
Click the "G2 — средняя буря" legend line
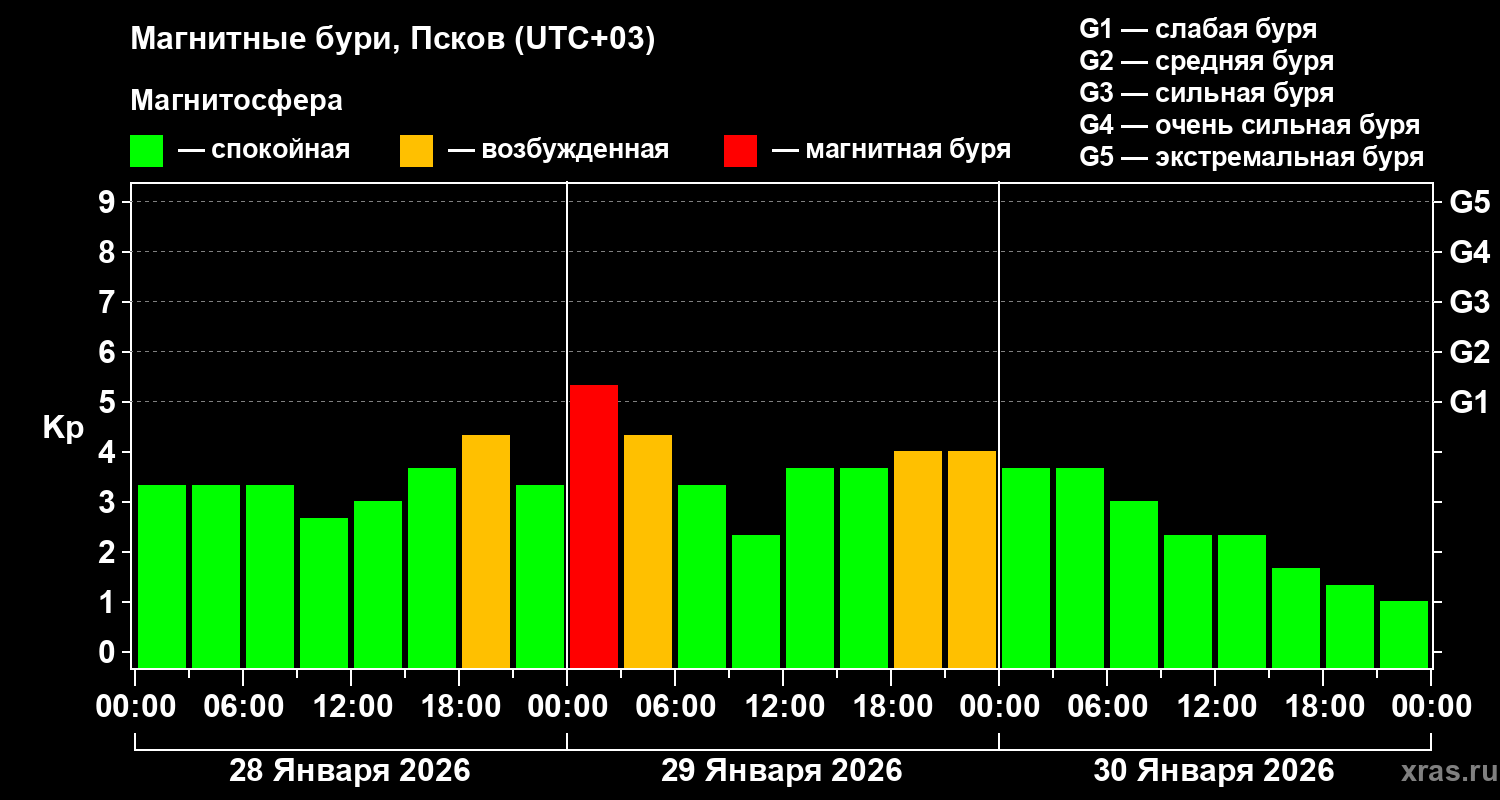(1206, 61)
